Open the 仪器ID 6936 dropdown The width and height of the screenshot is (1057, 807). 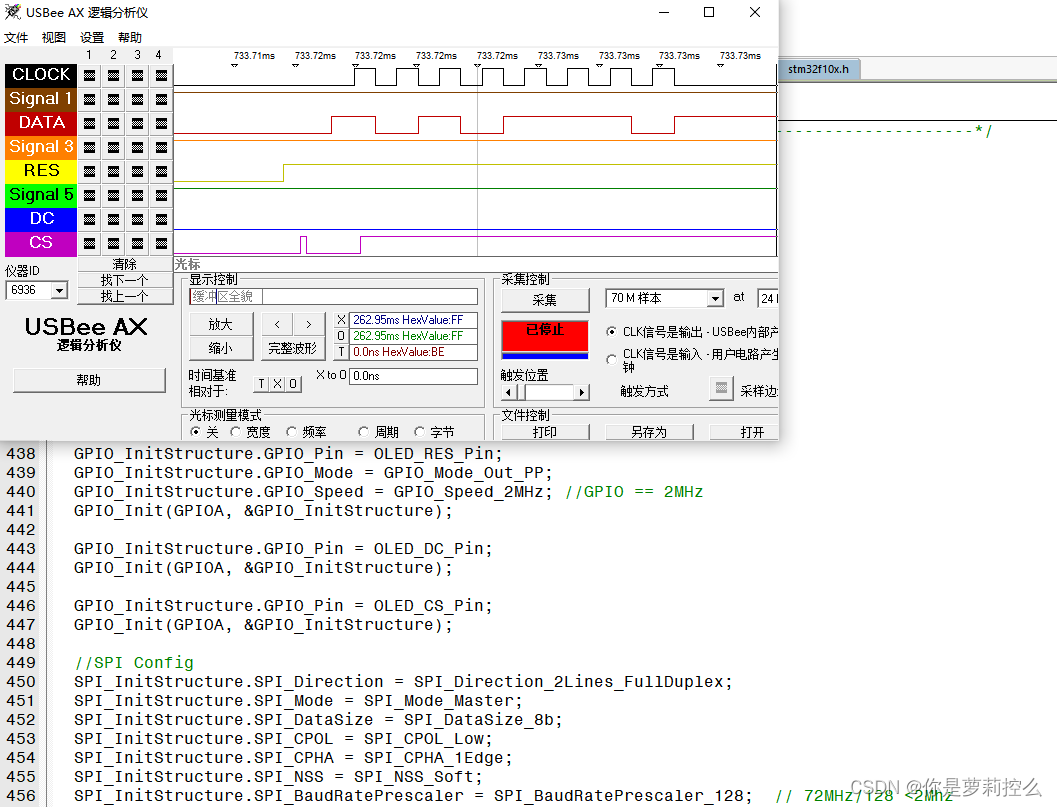(60, 291)
